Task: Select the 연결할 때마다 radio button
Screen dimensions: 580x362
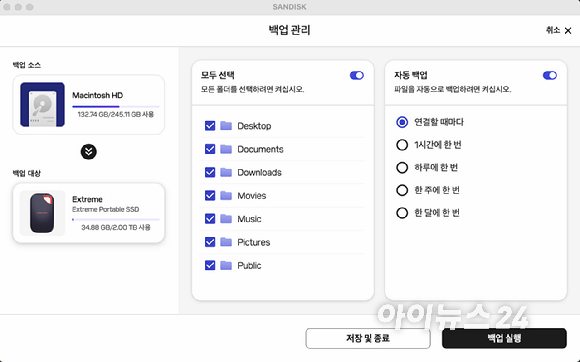Action: click(x=402, y=122)
